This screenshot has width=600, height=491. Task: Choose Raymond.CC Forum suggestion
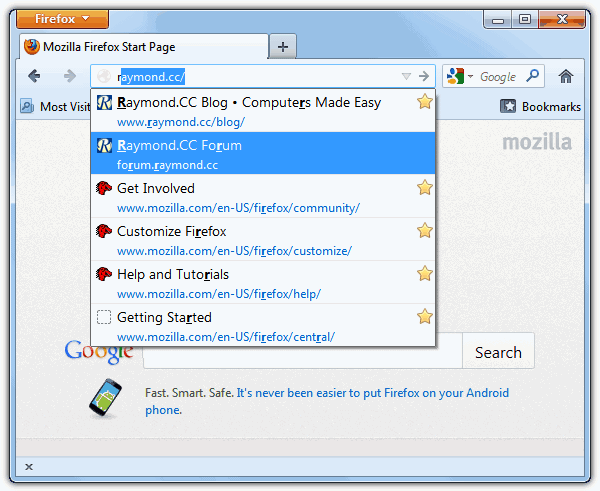pos(263,153)
